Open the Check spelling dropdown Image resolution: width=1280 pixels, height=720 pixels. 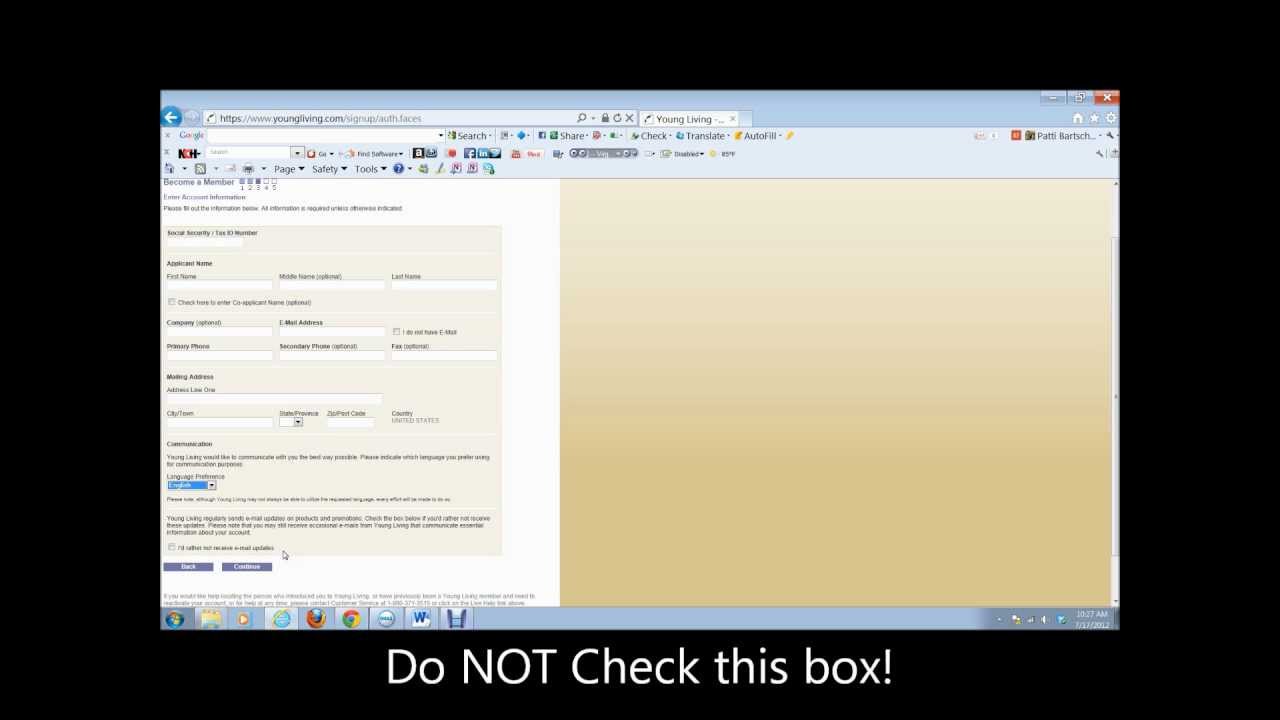(652, 136)
